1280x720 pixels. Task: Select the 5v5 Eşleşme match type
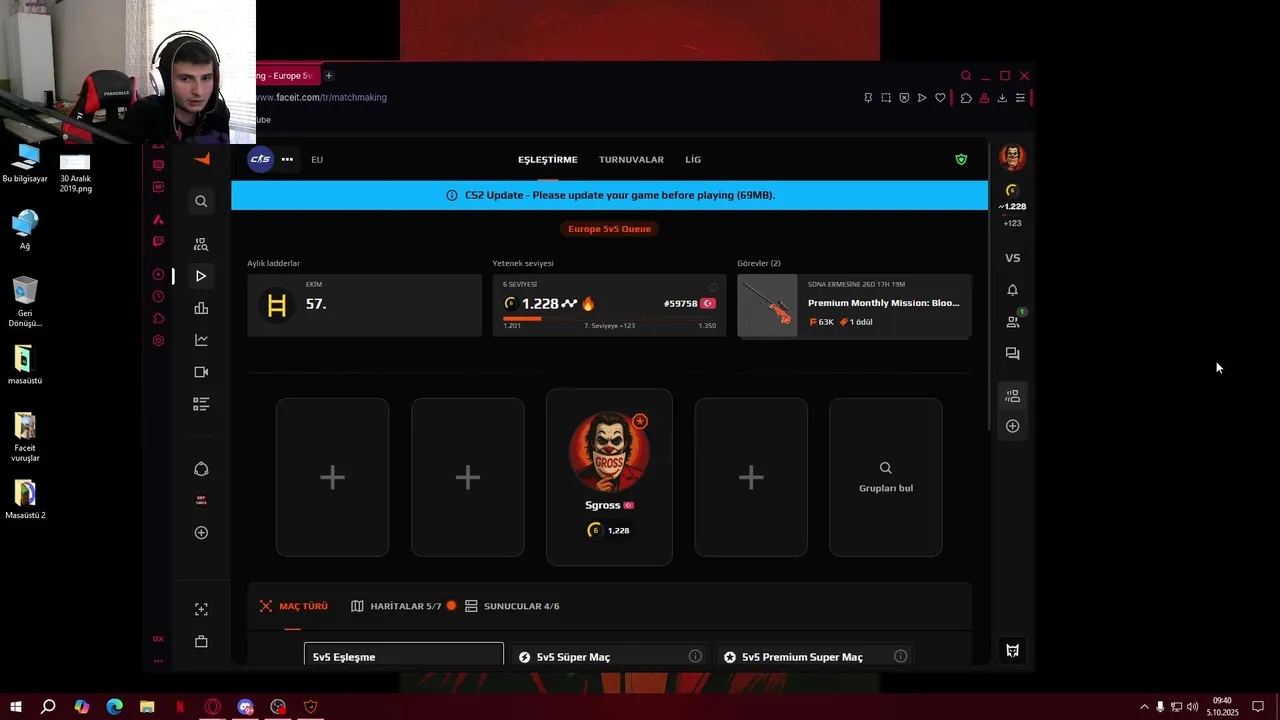tap(404, 656)
